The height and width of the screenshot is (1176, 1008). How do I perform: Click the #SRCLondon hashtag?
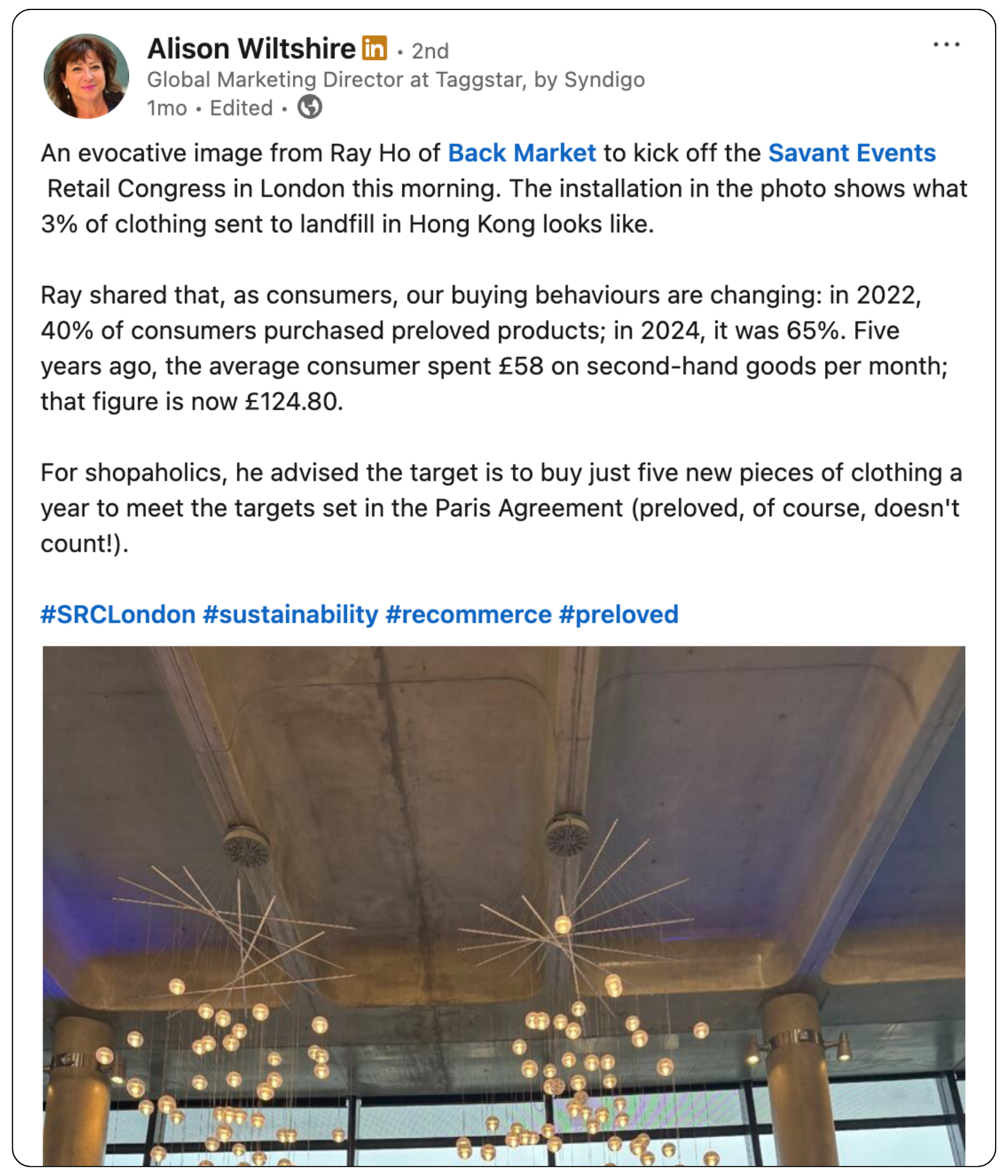tap(118, 614)
